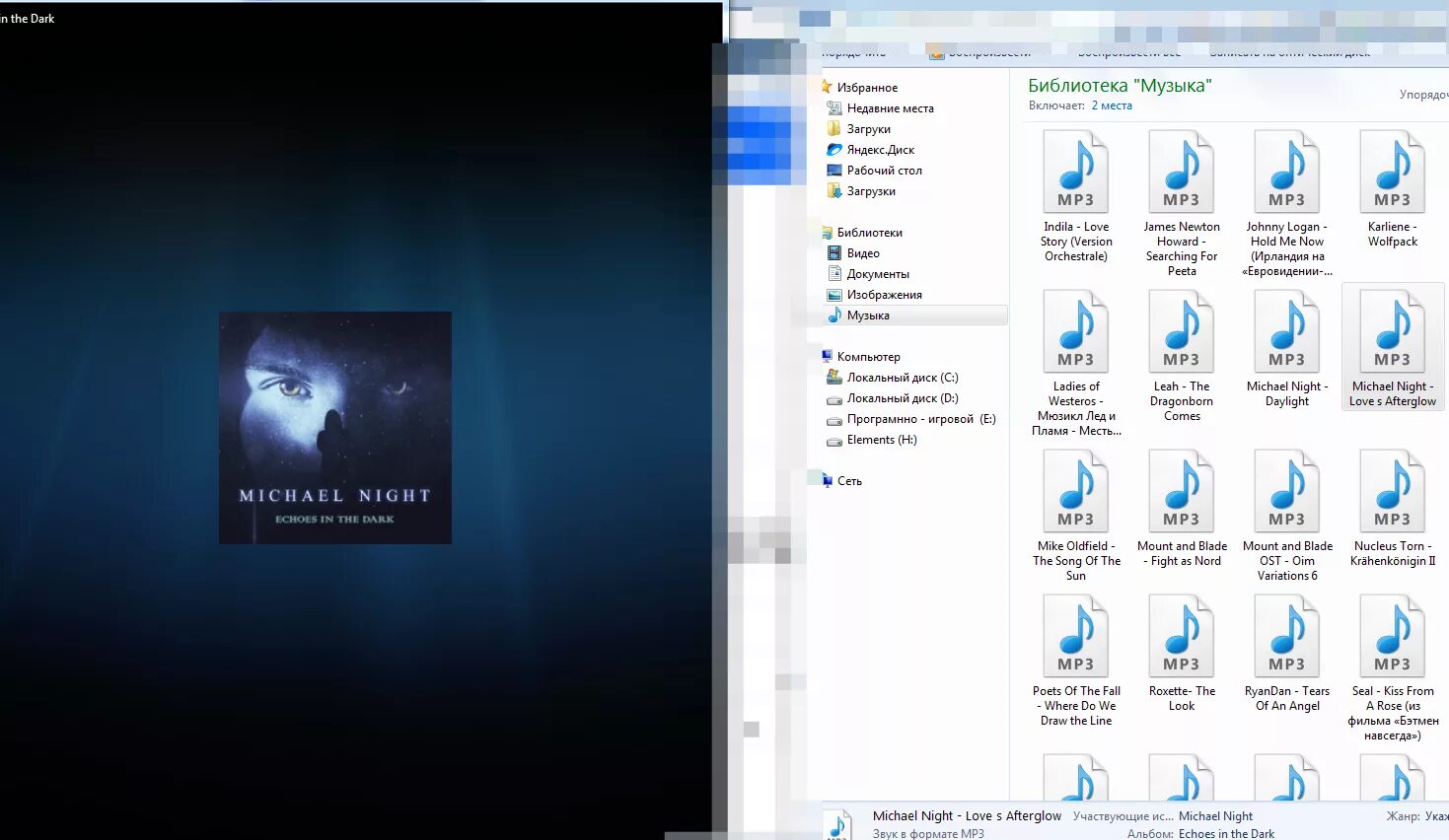This screenshot has height=840, width=1449.
Task: Open Рабочий стол in navigation pane
Action: pyautogui.click(x=884, y=171)
